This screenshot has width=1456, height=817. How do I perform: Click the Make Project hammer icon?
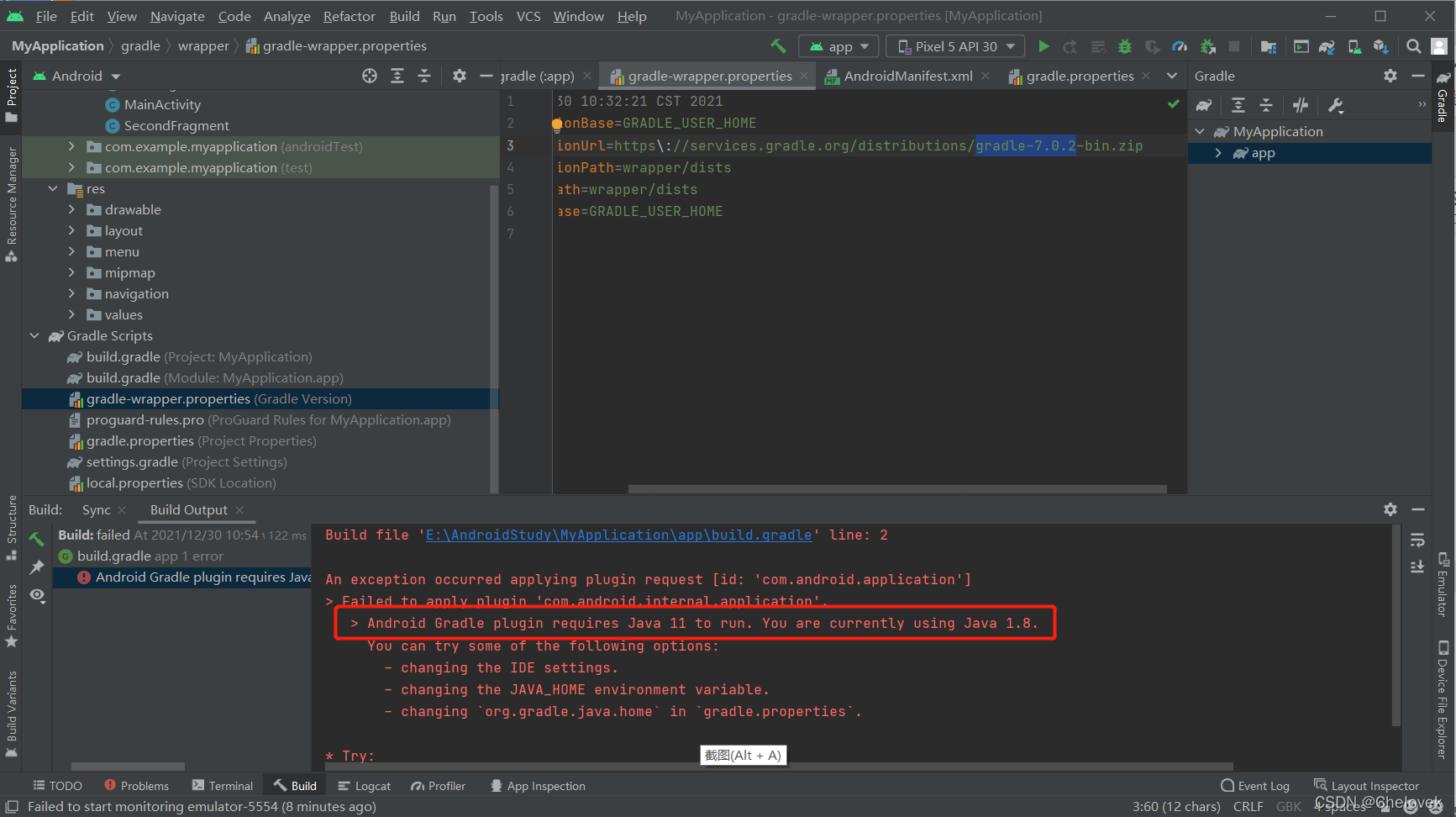pyautogui.click(x=778, y=46)
